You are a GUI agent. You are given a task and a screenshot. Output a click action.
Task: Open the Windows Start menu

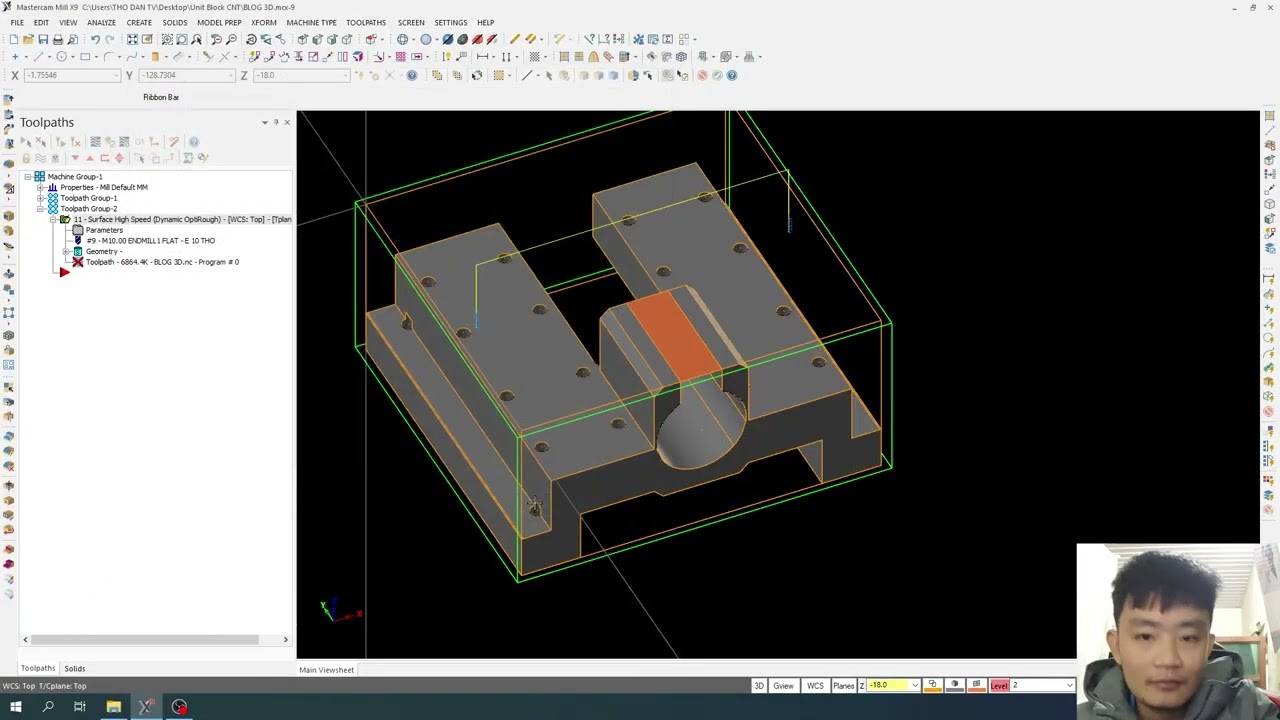15,707
